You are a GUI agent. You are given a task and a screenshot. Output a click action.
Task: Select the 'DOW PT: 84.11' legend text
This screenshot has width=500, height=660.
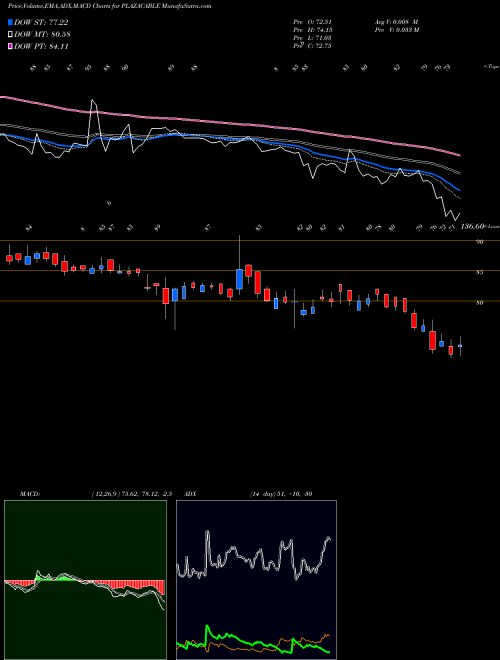(41, 46)
